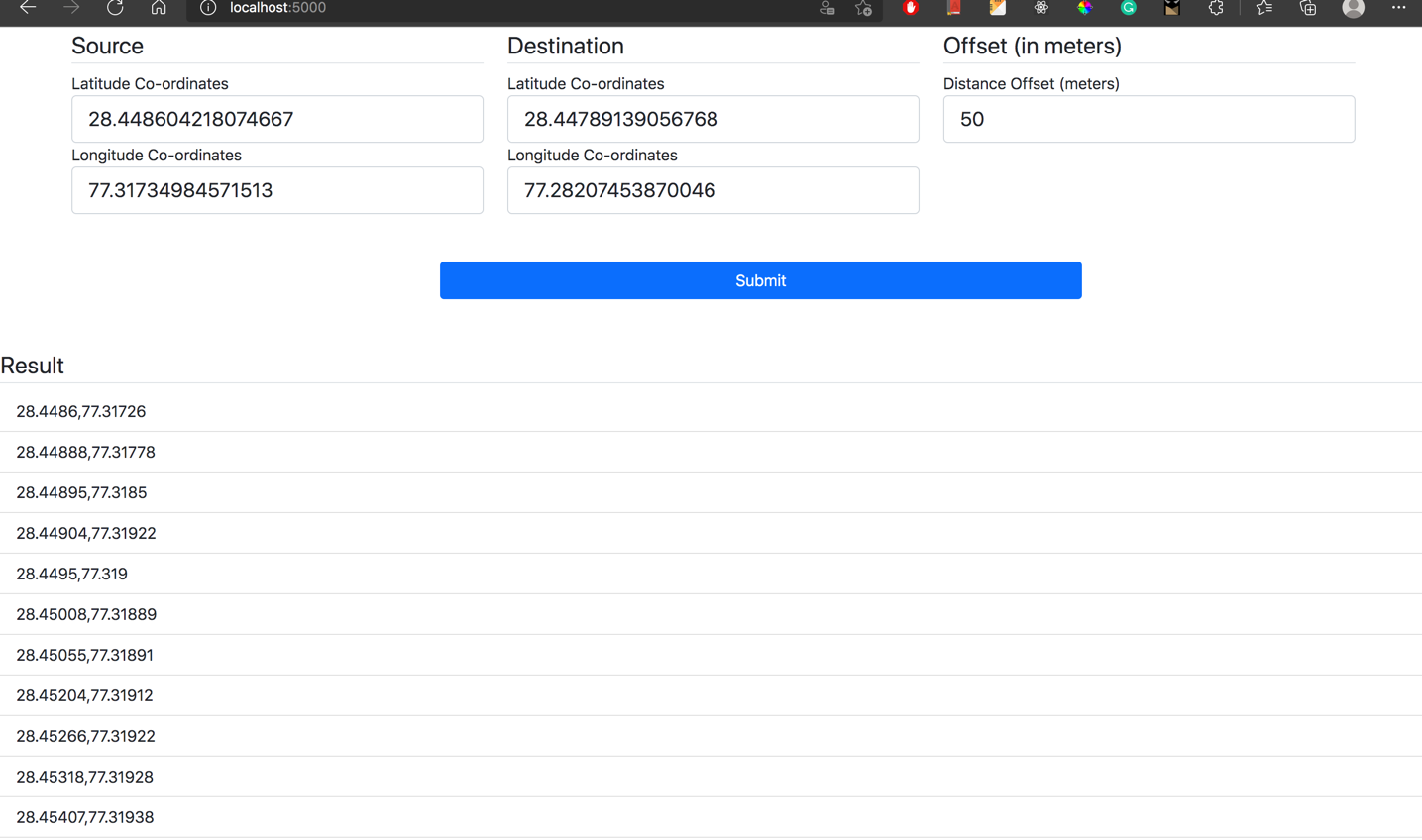Reload the page with the refresh icon
The width and height of the screenshot is (1422, 840).
(x=115, y=8)
